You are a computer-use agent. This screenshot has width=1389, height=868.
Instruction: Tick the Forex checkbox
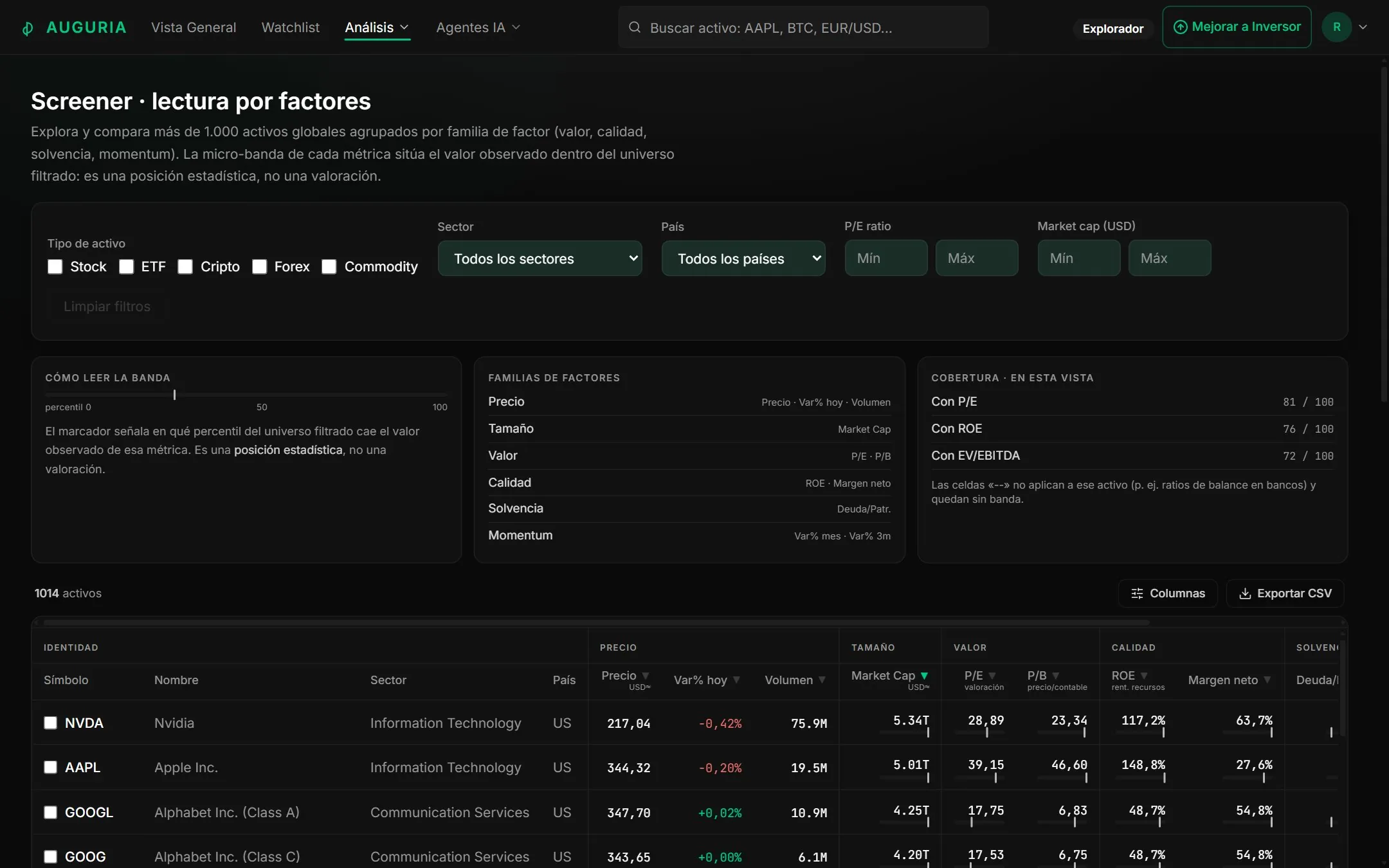(260, 267)
